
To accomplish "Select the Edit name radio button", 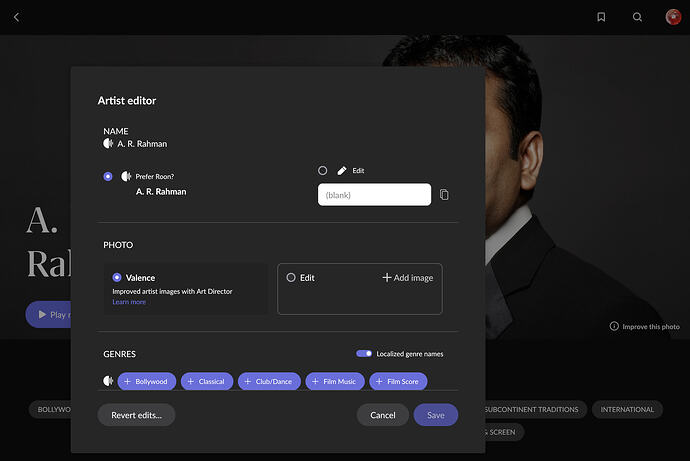I will [323, 171].
